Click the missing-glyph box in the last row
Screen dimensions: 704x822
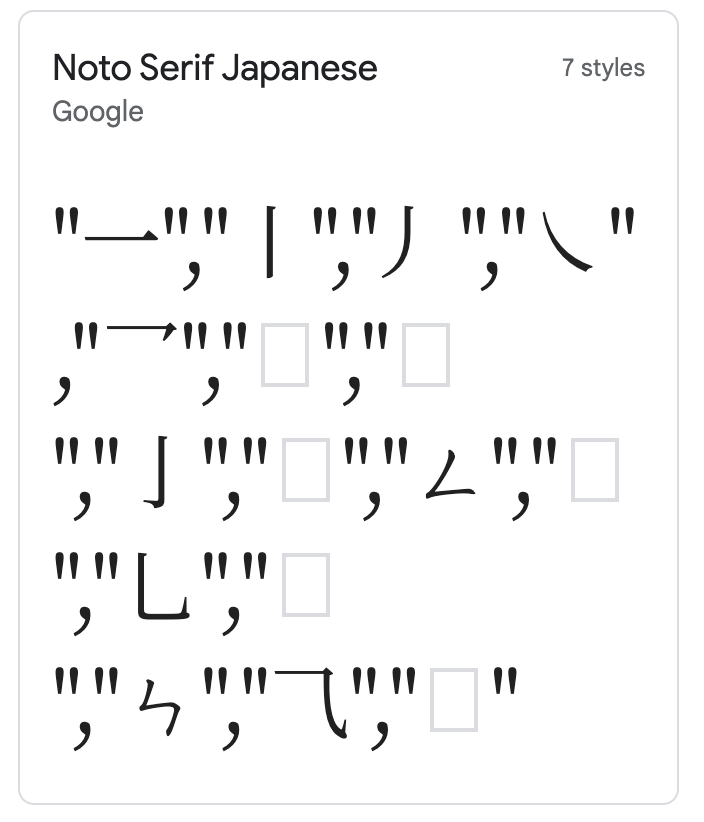click(453, 700)
